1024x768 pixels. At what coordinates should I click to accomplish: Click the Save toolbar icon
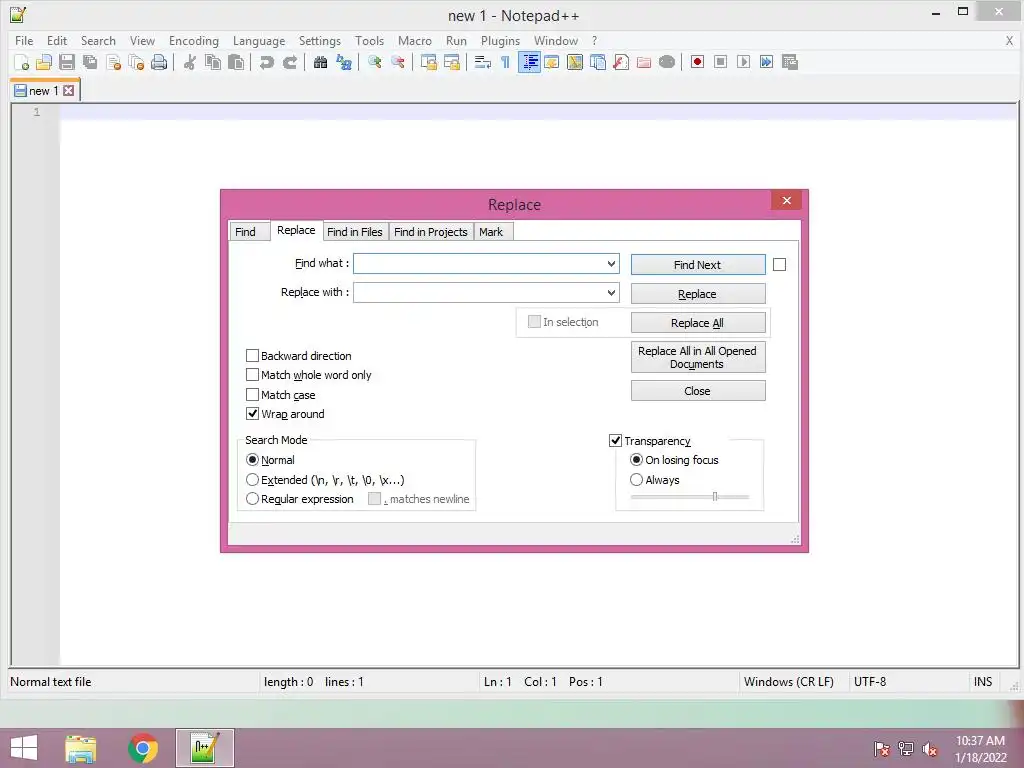tap(67, 62)
